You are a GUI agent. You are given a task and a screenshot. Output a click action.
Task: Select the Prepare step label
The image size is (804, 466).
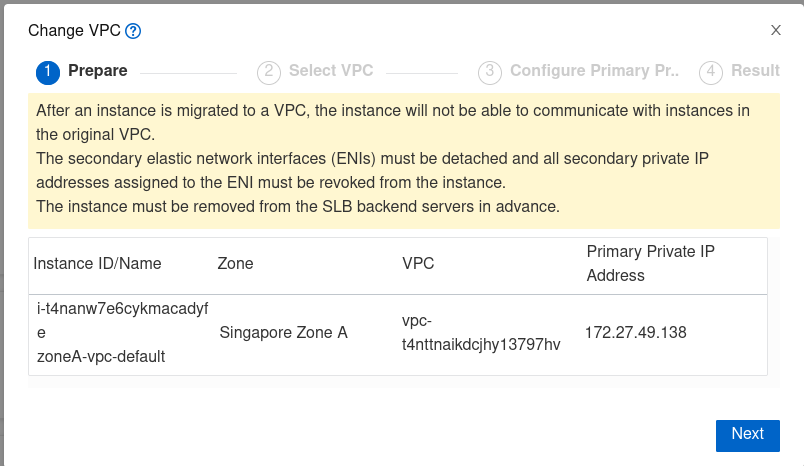click(x=98, y=71)
